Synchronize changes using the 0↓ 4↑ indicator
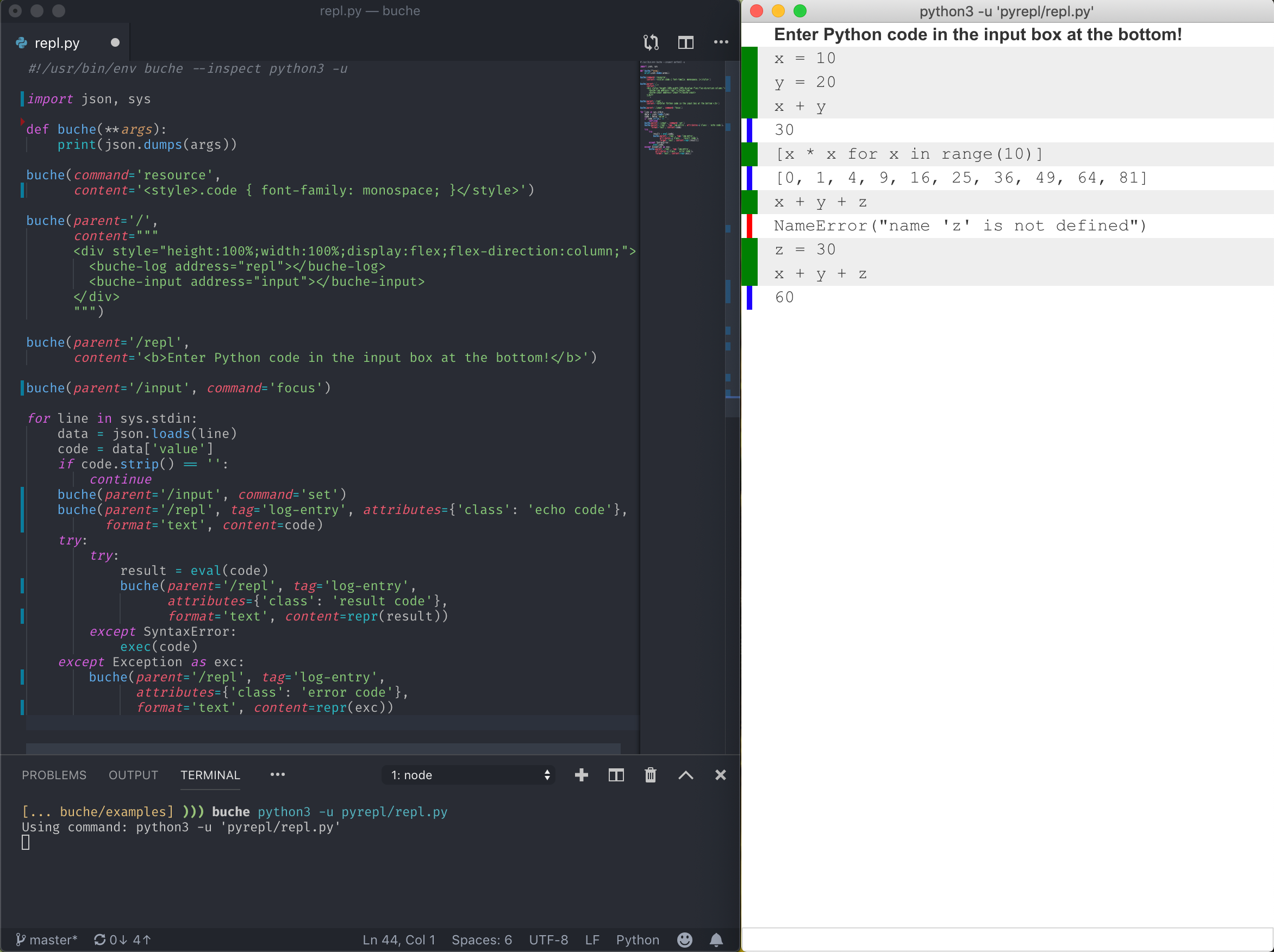1274x952 pixels. point(122,940)
